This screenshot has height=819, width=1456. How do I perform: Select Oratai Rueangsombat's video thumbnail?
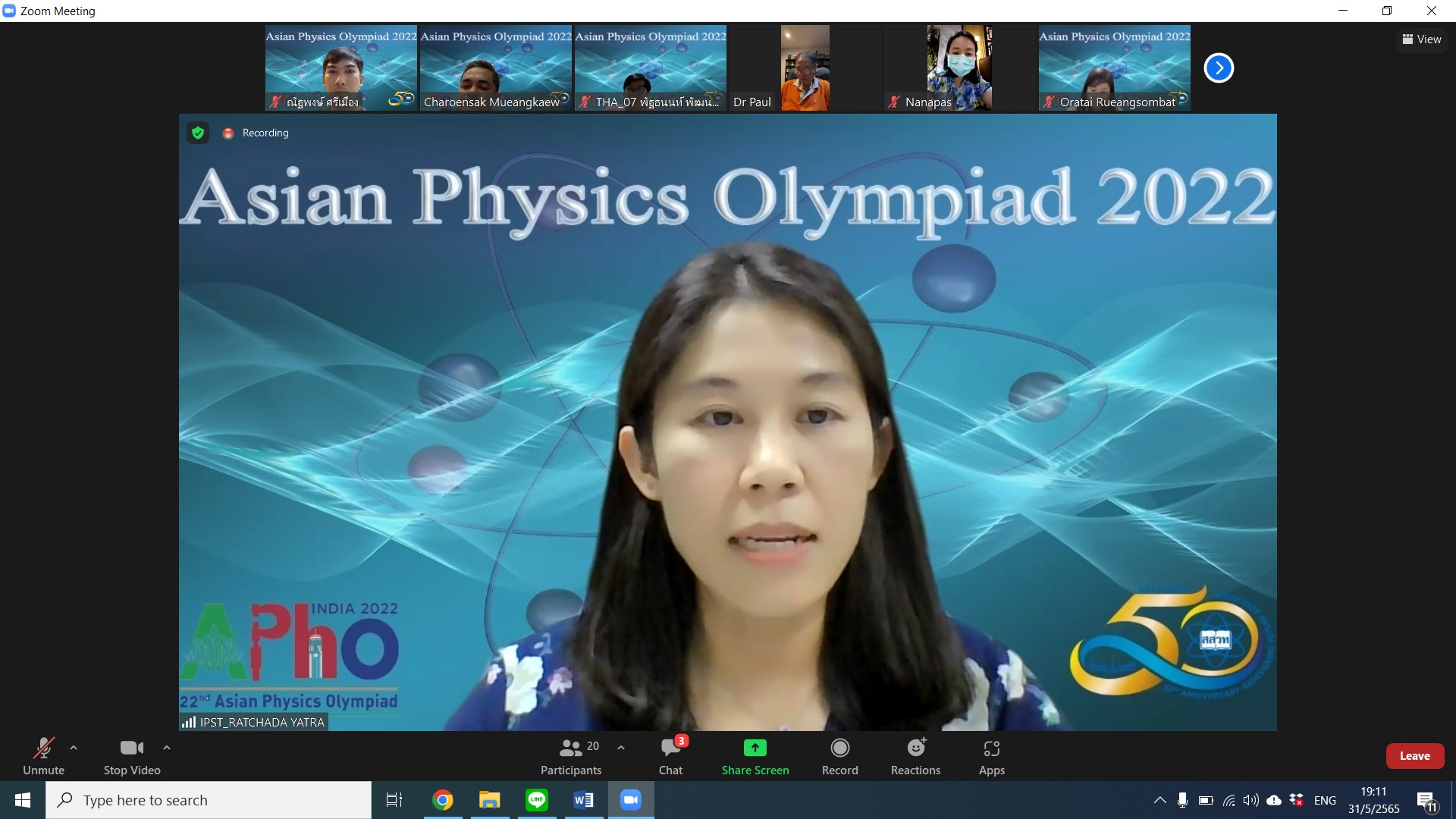[1115, 68]
